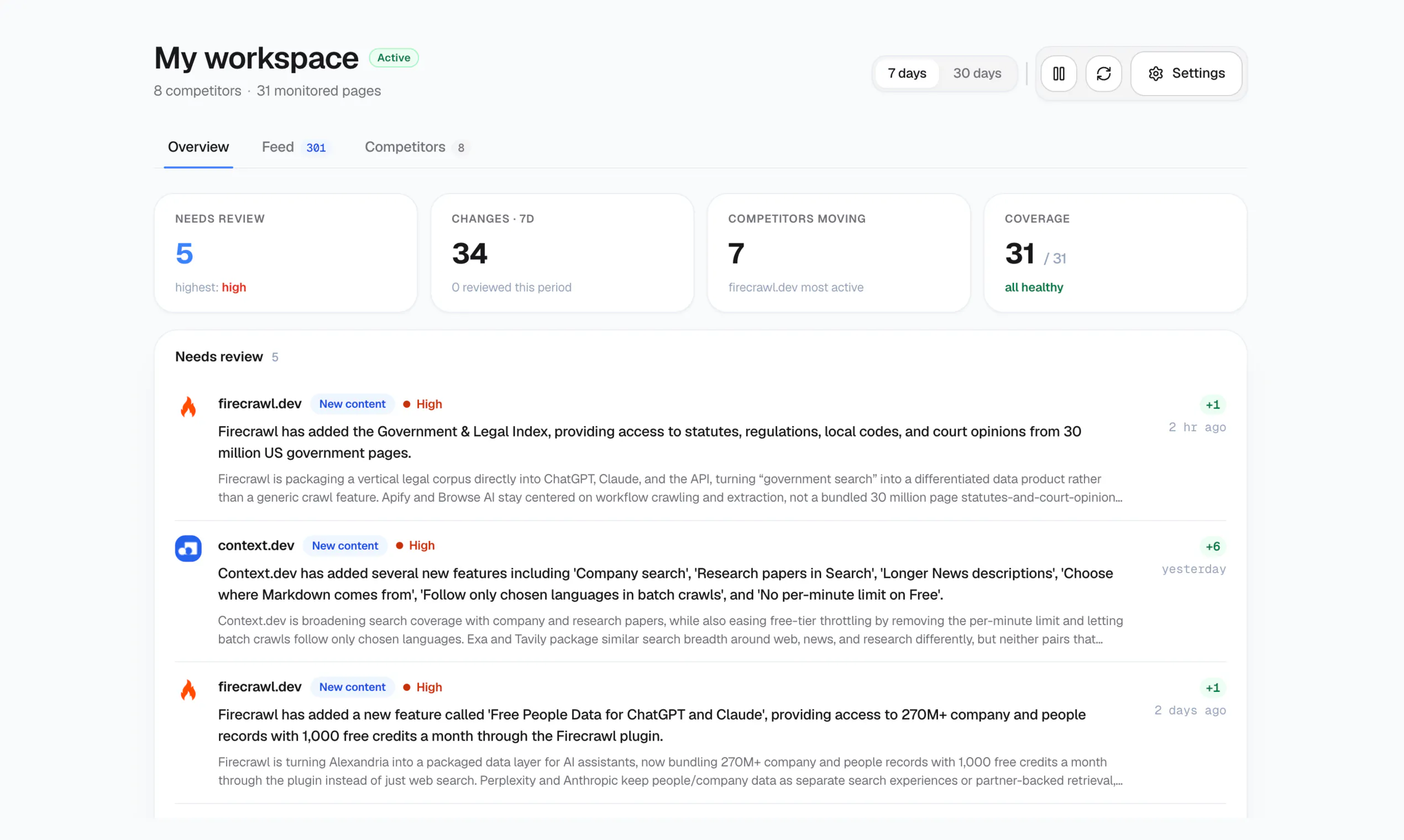Click the +1 badge on the 2 days ago item

coord(1213,687)
